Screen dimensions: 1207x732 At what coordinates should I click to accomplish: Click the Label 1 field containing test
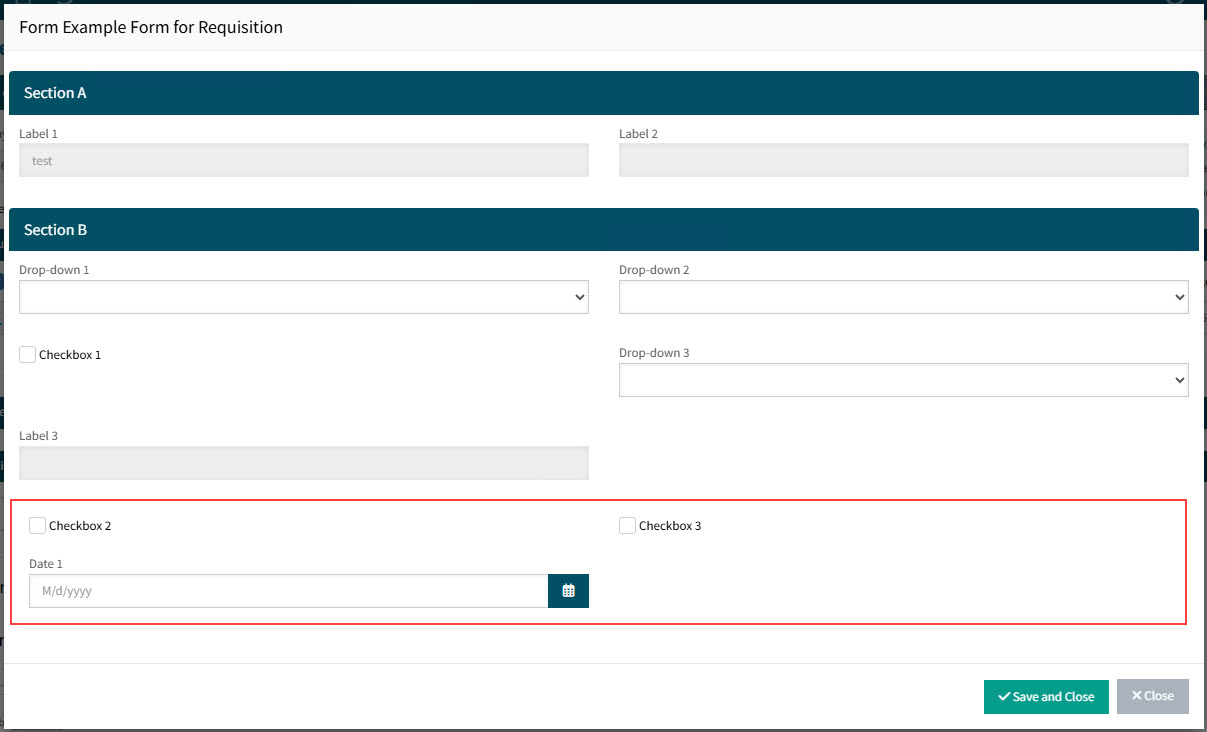tap(304, 160)
